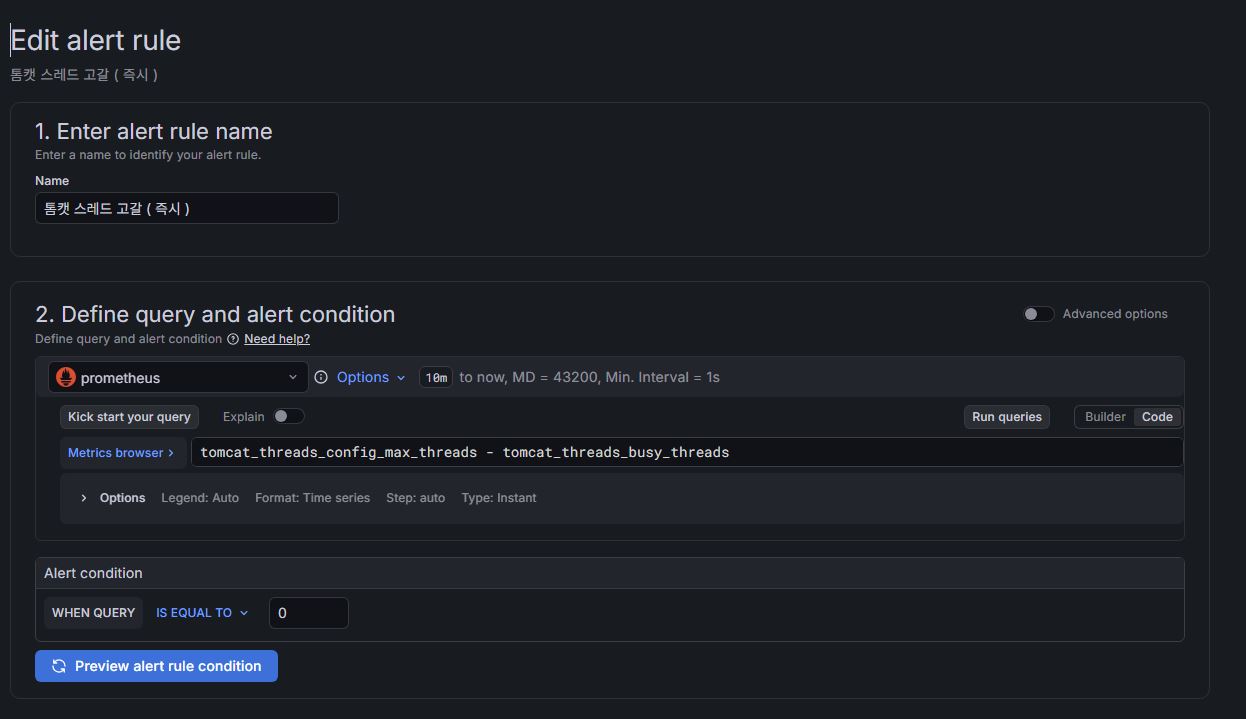Click the 'Legend: Auto' text
Screen dimensions: 1246x719
pyautogui.click(x=200, y=498)
